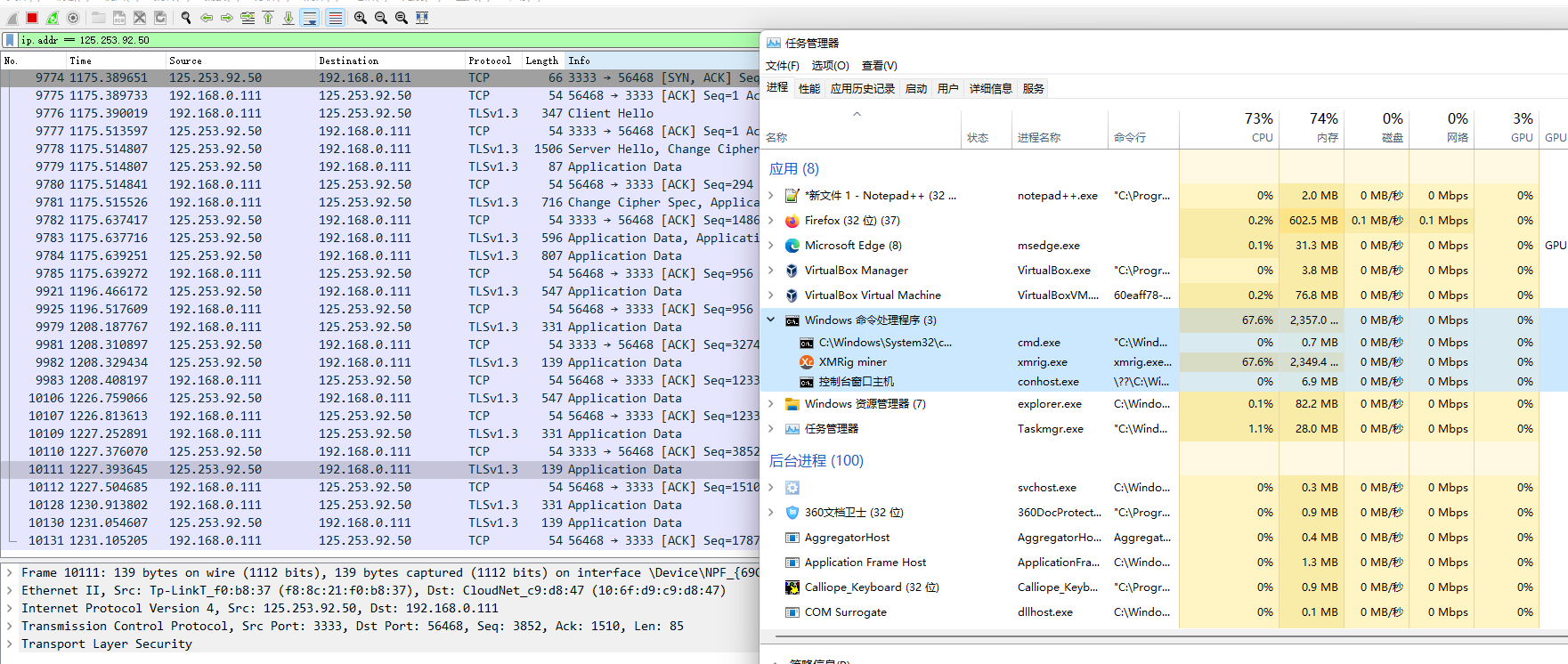
Task: Sort processes by the 内存 column
Action: tap(1312, 128)
